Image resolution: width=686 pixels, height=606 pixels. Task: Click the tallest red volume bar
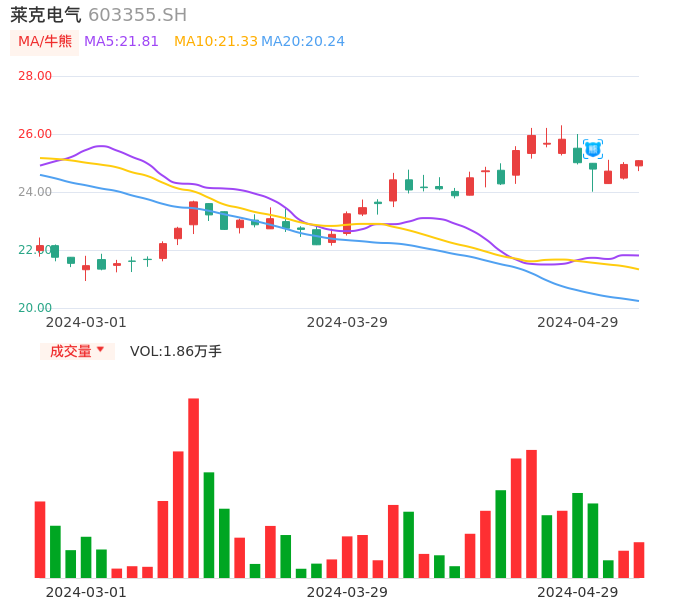(193, 487)
